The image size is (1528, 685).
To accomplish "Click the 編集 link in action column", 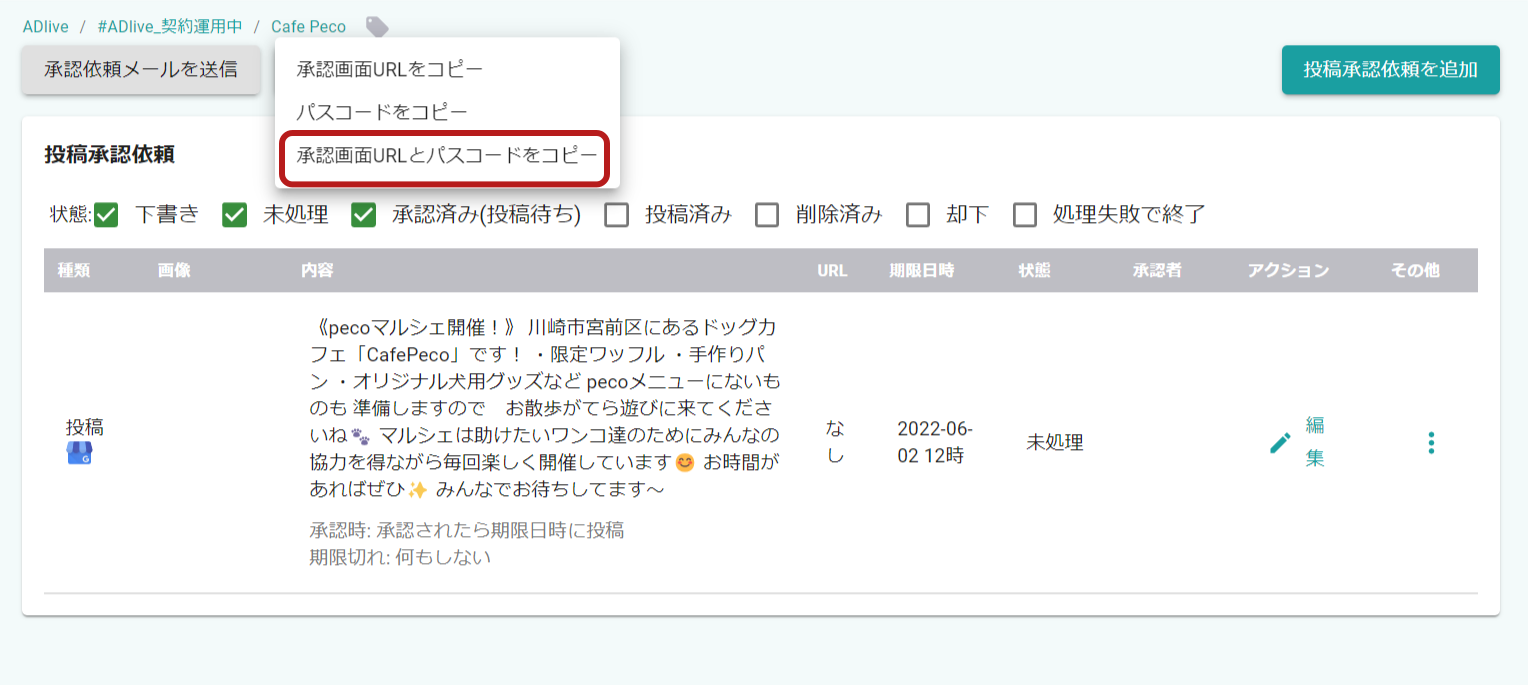I will (x=1315, y=442).
